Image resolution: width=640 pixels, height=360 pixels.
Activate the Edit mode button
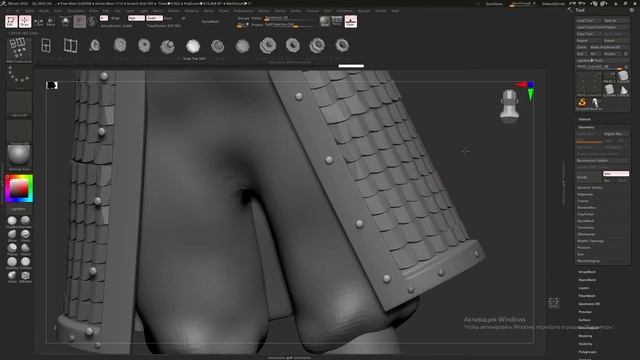point(11,21)
